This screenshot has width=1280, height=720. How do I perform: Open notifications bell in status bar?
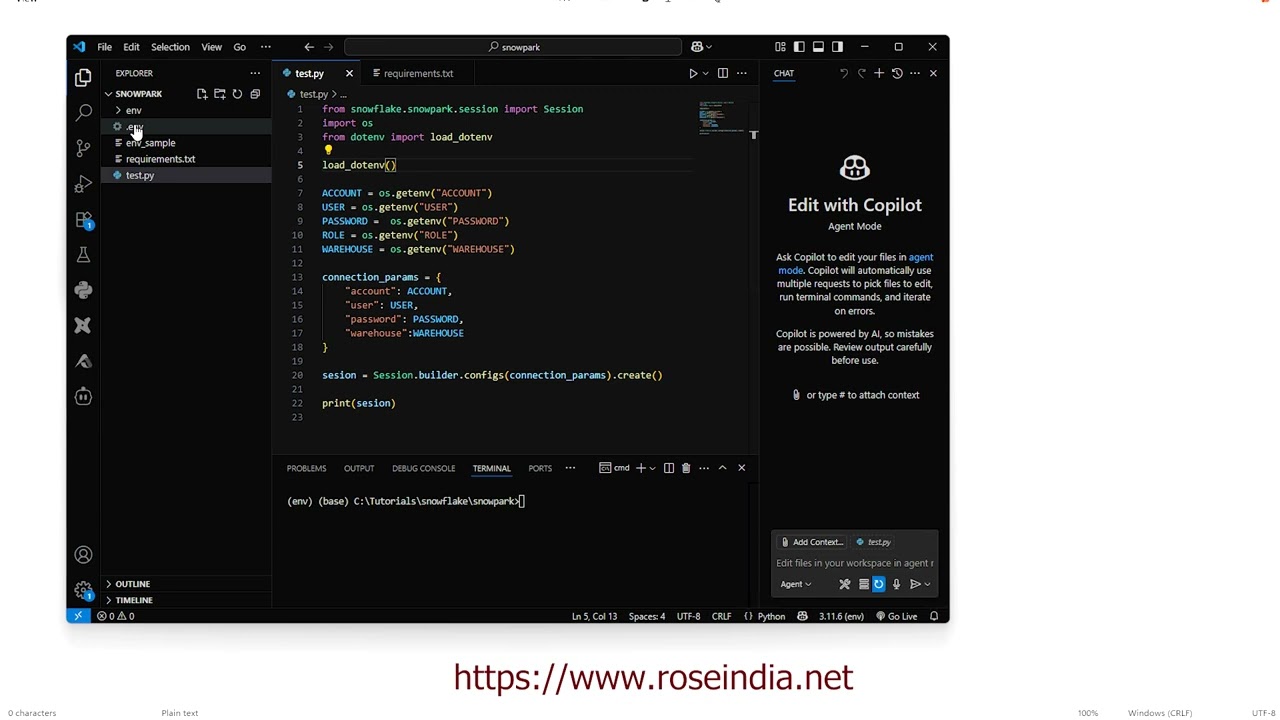(934, 616)
